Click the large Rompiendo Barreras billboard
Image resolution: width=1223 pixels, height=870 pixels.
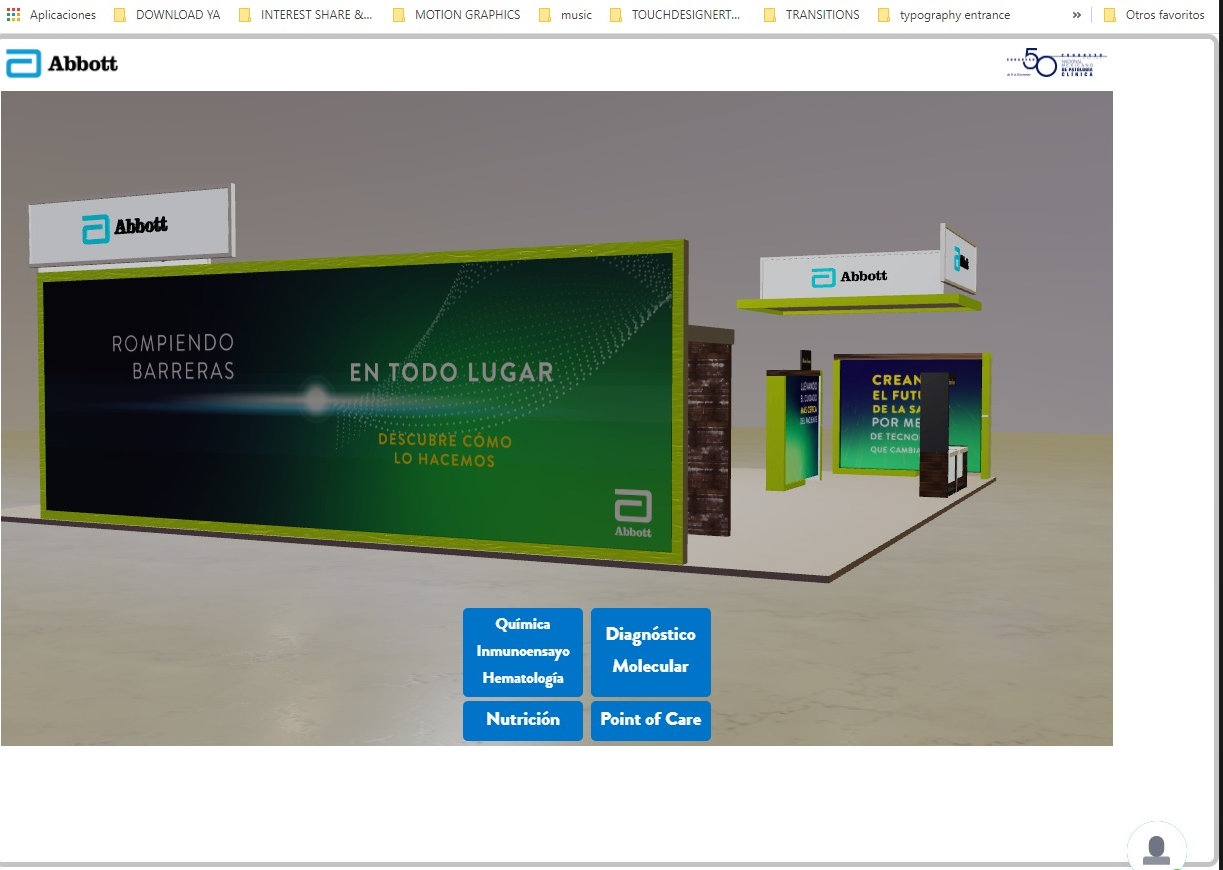click(x=363, y=400)
